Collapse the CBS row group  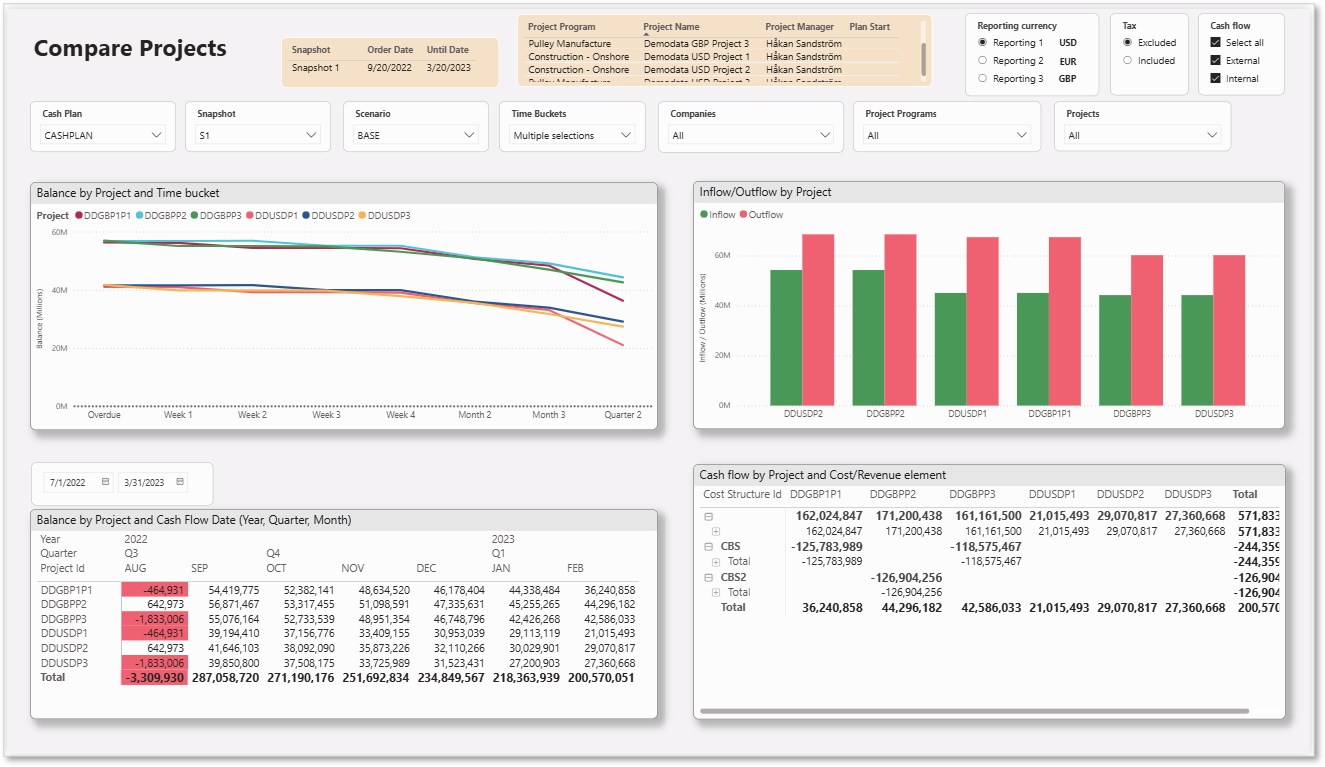[x=709, y=547]
